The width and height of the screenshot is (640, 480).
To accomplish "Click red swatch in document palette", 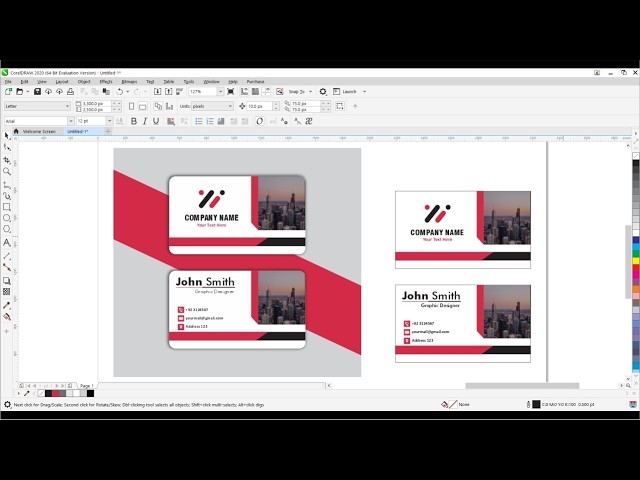I will coord(55,393).
